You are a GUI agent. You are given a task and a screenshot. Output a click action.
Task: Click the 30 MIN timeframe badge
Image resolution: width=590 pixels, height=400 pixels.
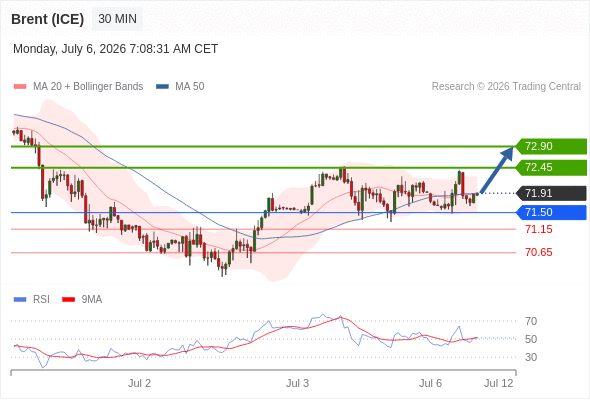click(x=117, y=19)
